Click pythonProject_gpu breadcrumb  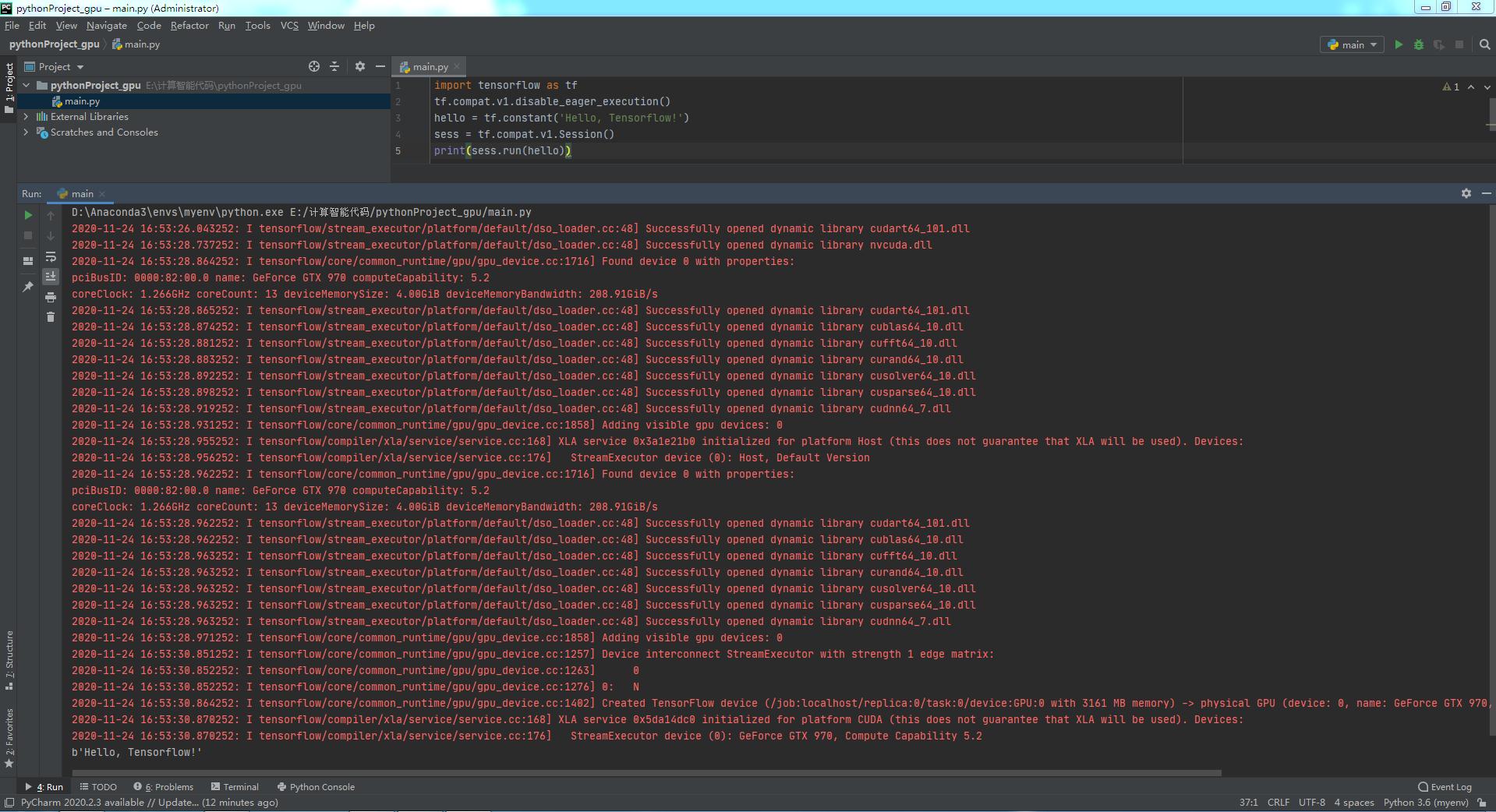pyautogui.click(x=54, y=44)
